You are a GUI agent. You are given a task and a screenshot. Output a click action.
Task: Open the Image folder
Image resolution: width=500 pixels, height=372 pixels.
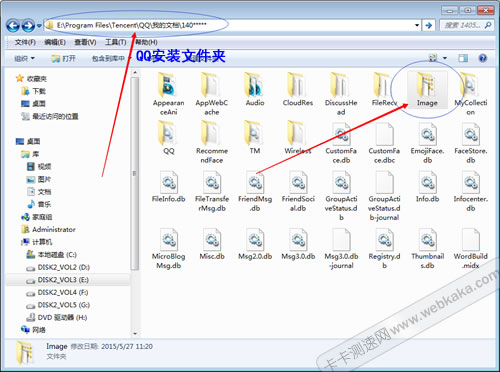coord(427,89)
